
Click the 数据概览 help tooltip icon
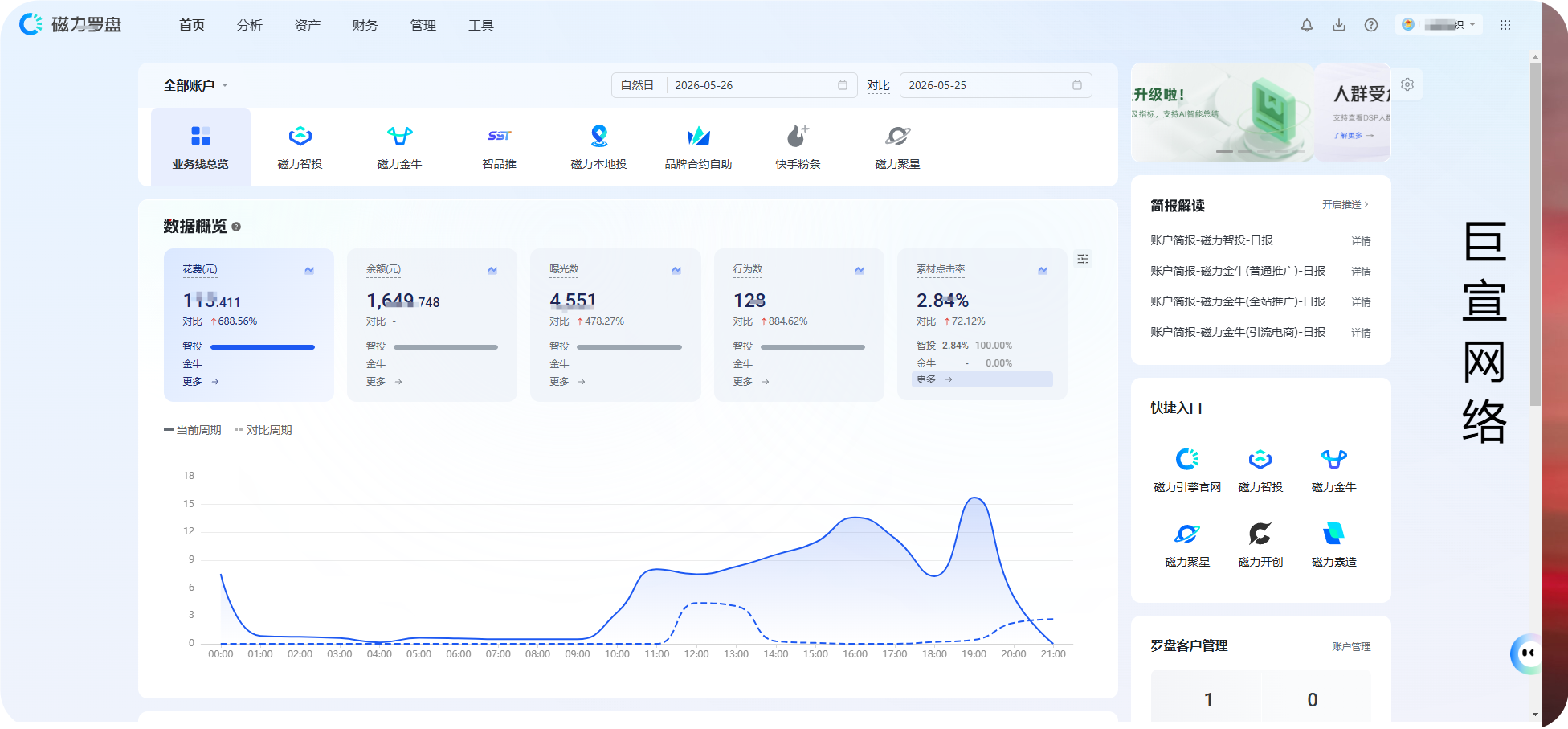pos(236,227)
